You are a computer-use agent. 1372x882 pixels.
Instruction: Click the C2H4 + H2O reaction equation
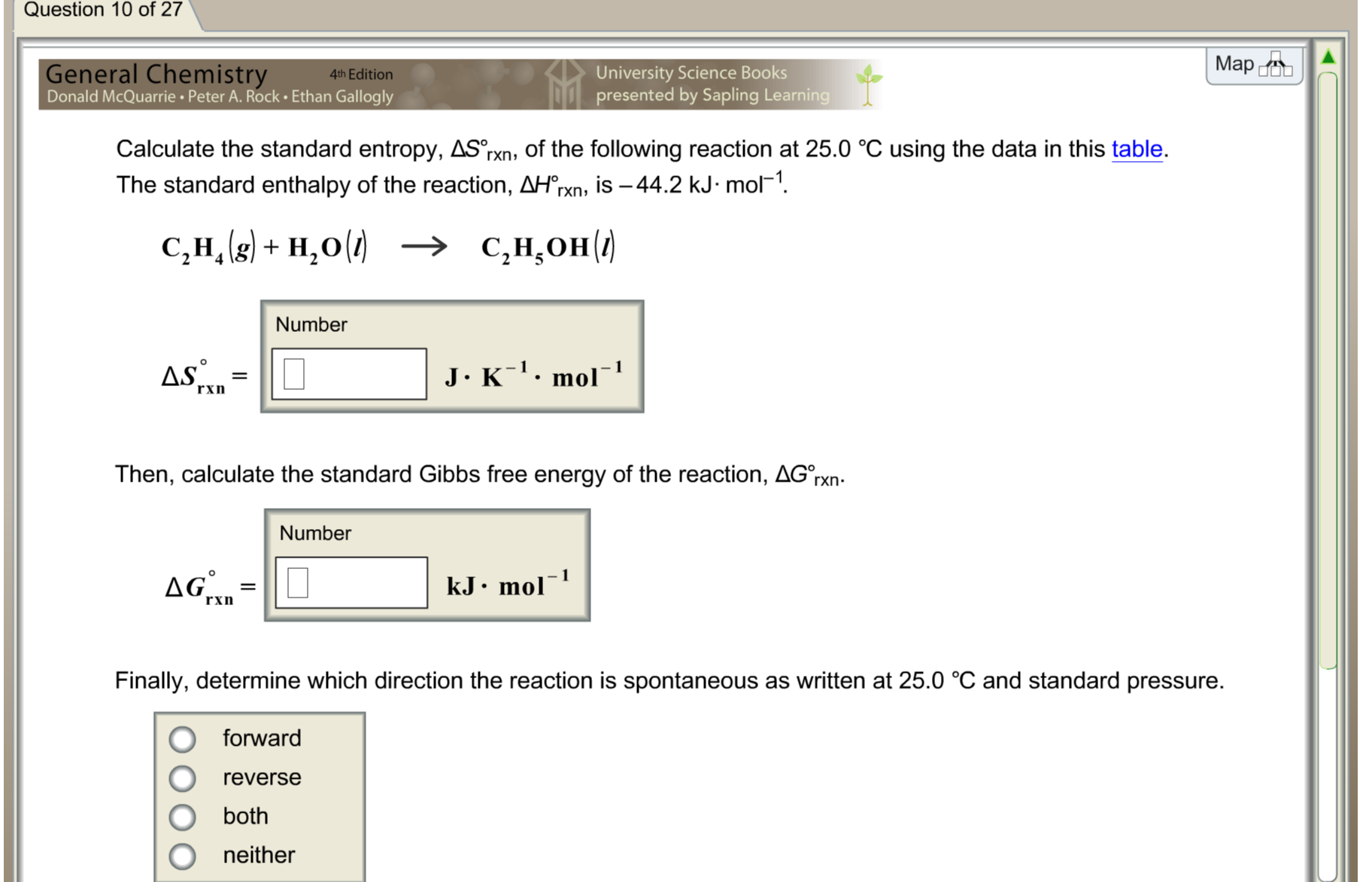(x=388, y=248)
